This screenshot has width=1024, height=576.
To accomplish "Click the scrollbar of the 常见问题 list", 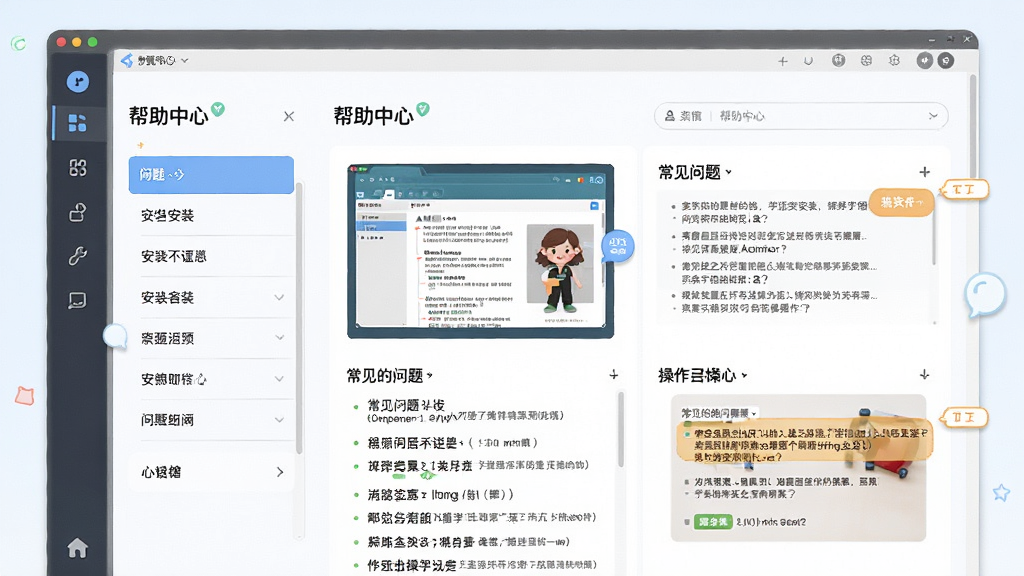I will click(x=935, y=229).
